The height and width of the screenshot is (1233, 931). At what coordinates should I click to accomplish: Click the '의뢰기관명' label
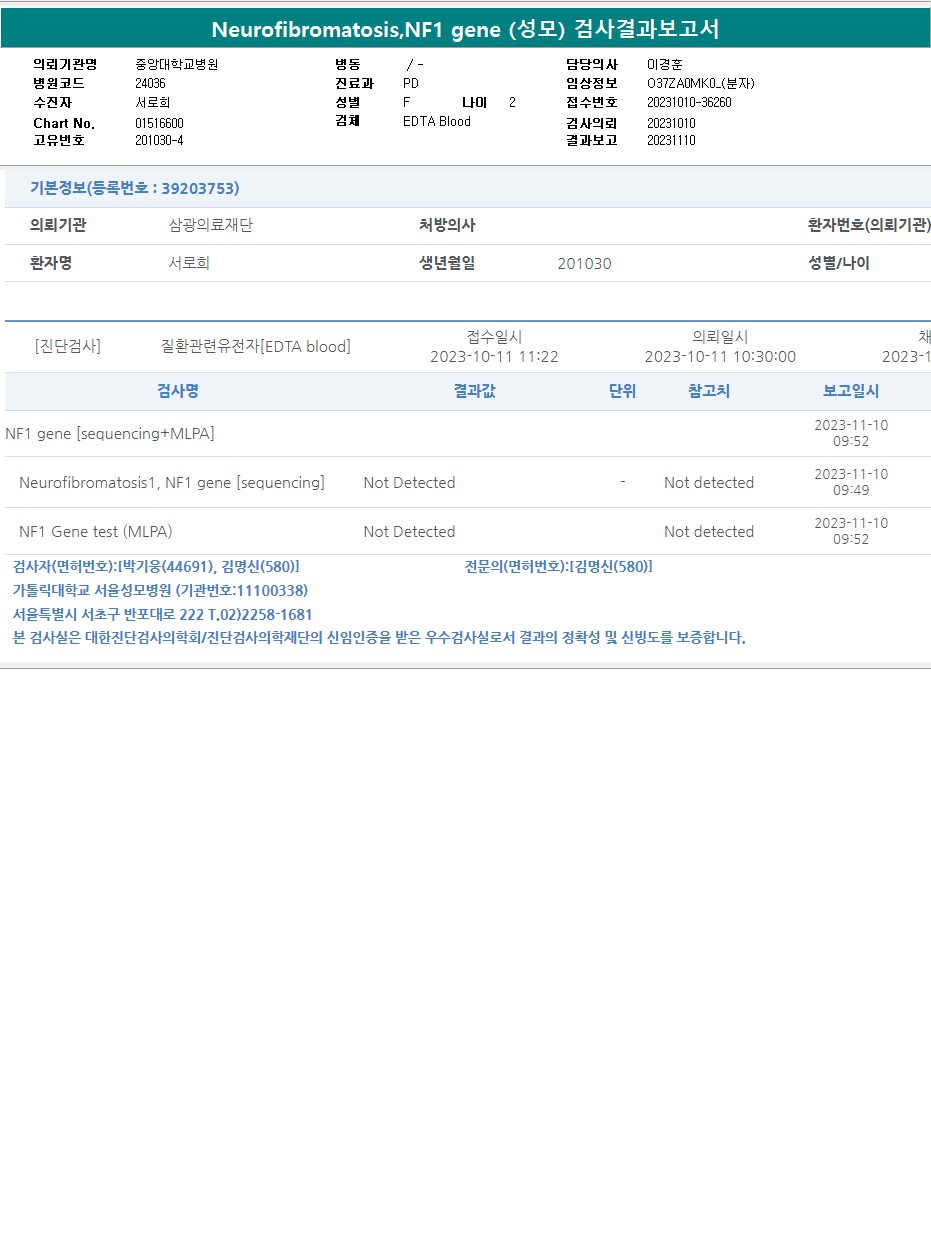(x=65, y=64)
